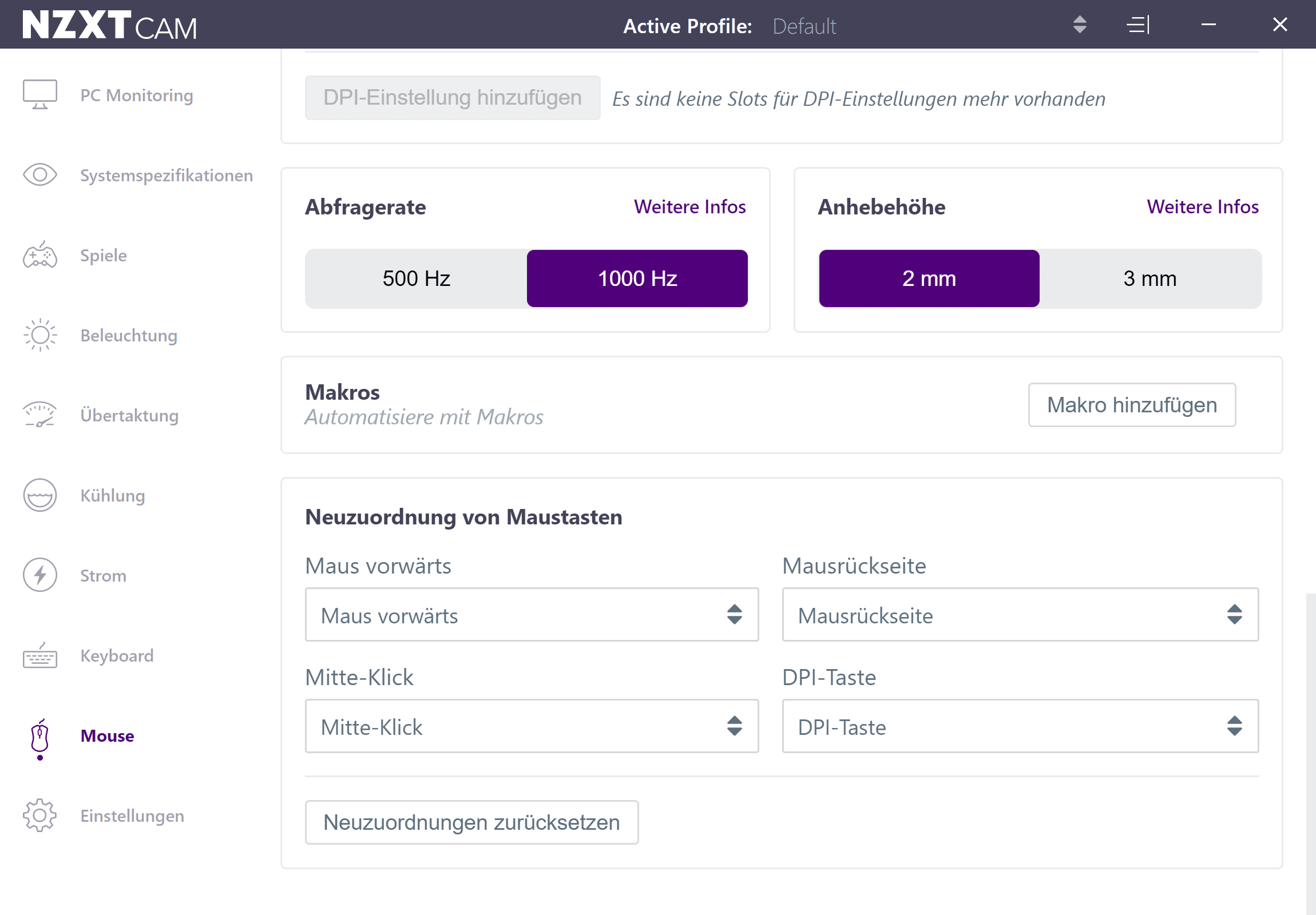The image size is (1316, 915).
Task: Select the Mouse sidebar item
Action: [x=107, y=735]
